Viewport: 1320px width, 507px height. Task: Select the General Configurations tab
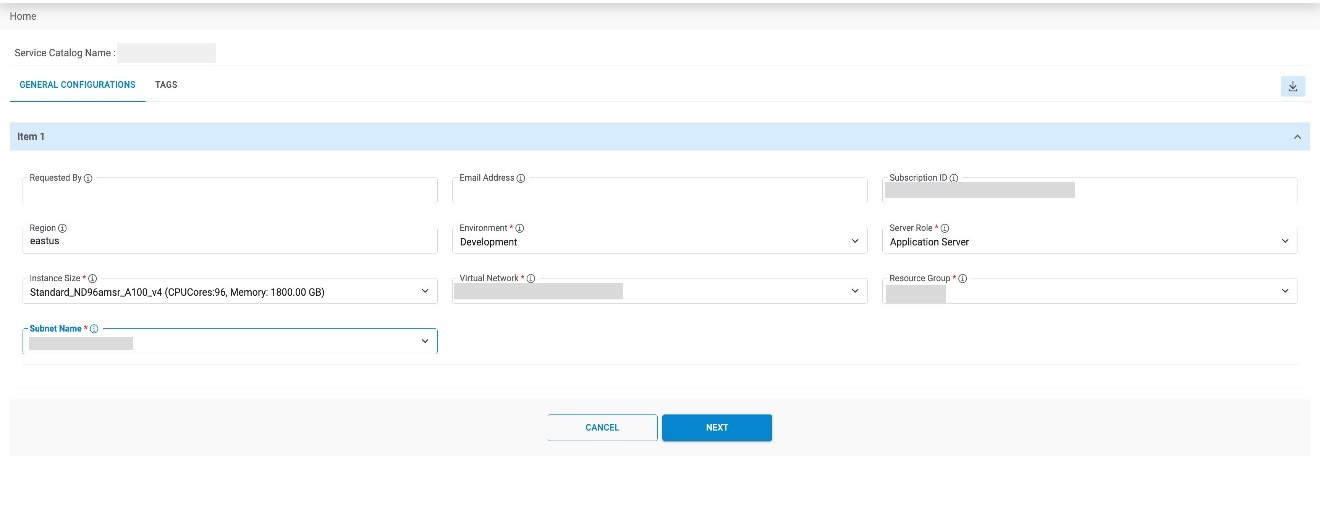77,85
